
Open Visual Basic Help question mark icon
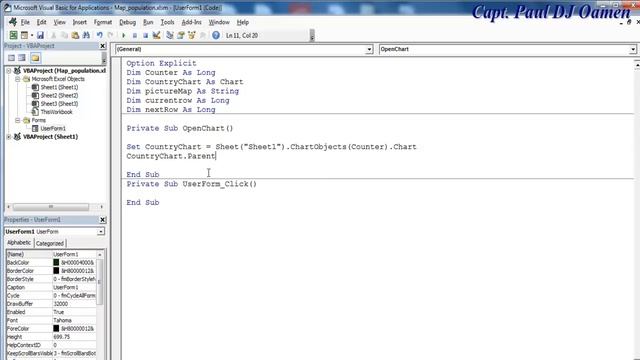[x=216, y=36]
